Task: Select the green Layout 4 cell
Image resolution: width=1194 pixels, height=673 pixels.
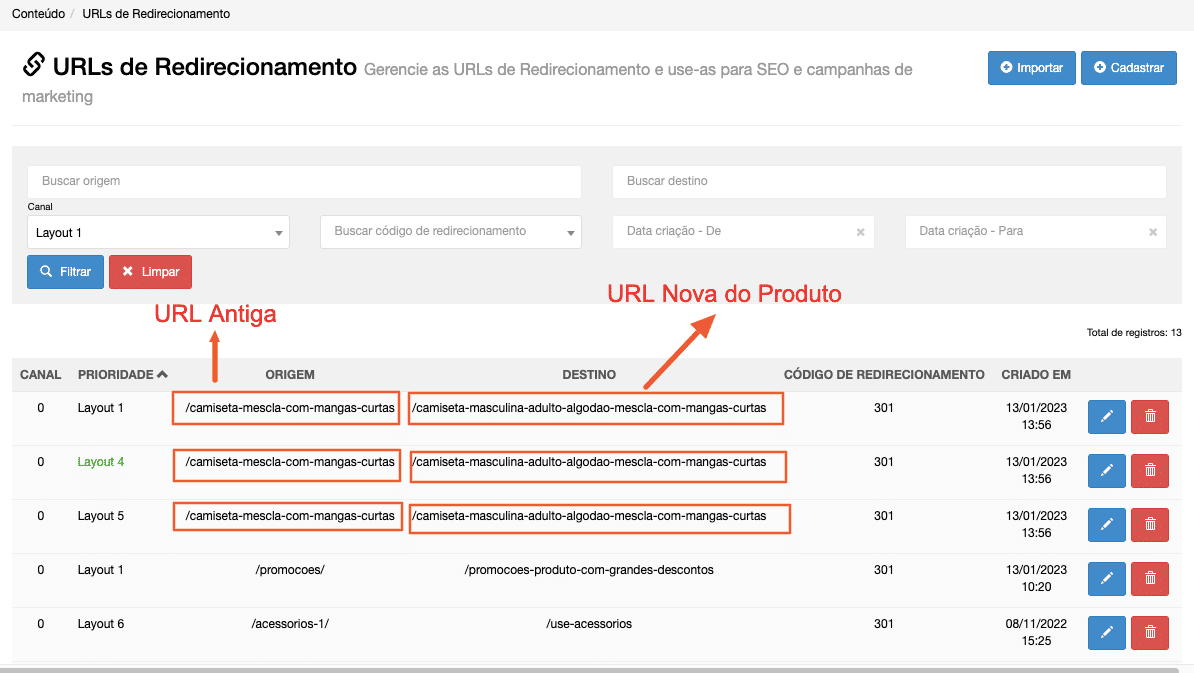Action: point(101,462)
